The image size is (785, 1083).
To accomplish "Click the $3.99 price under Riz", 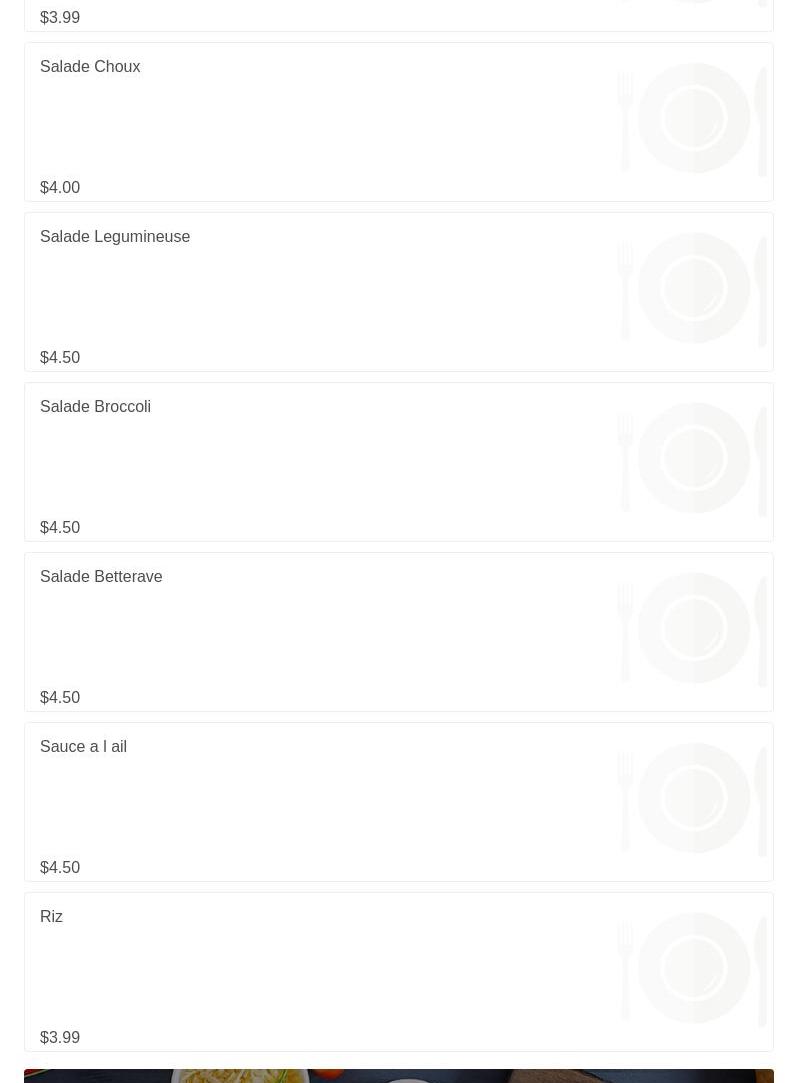I will click(x=60, y=1038).
